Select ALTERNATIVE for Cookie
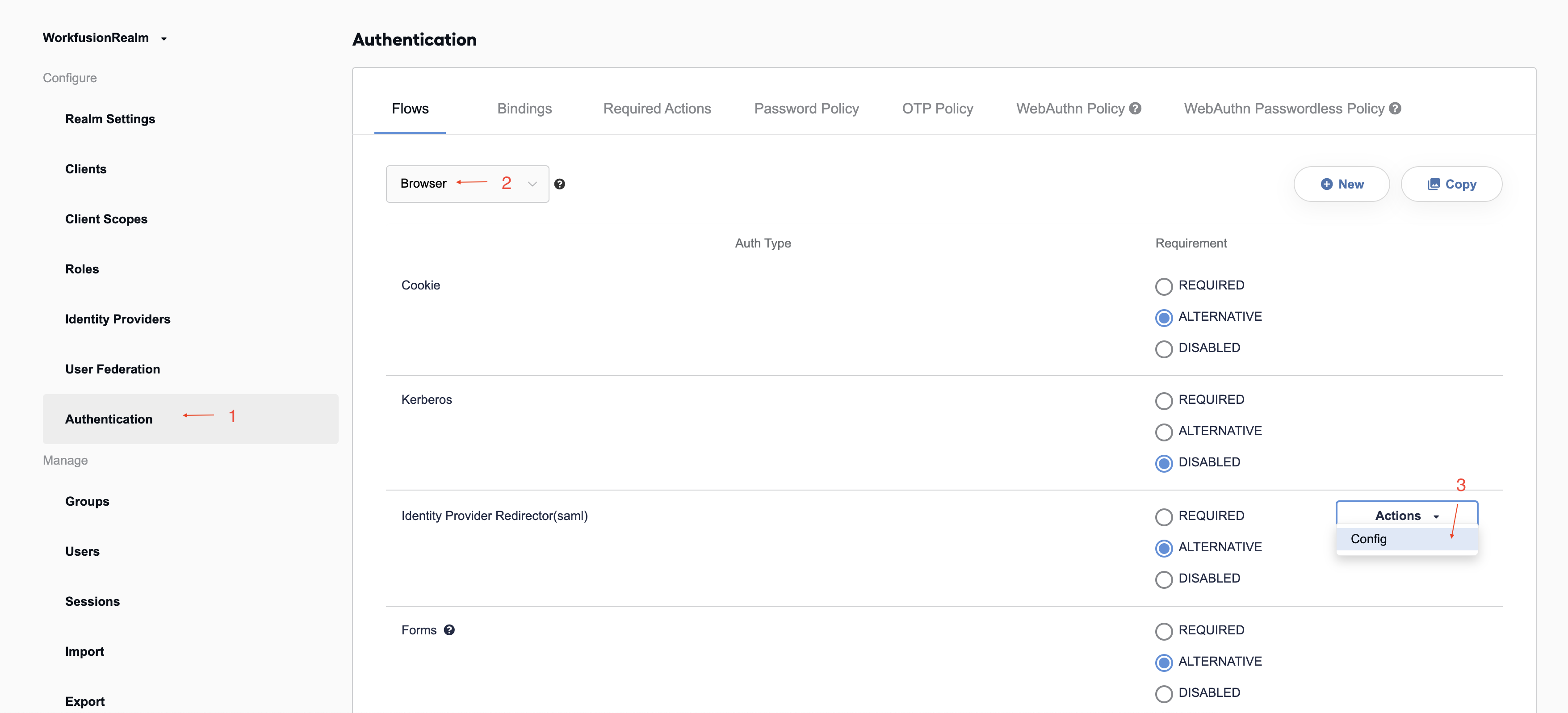 pos(1164,317)
